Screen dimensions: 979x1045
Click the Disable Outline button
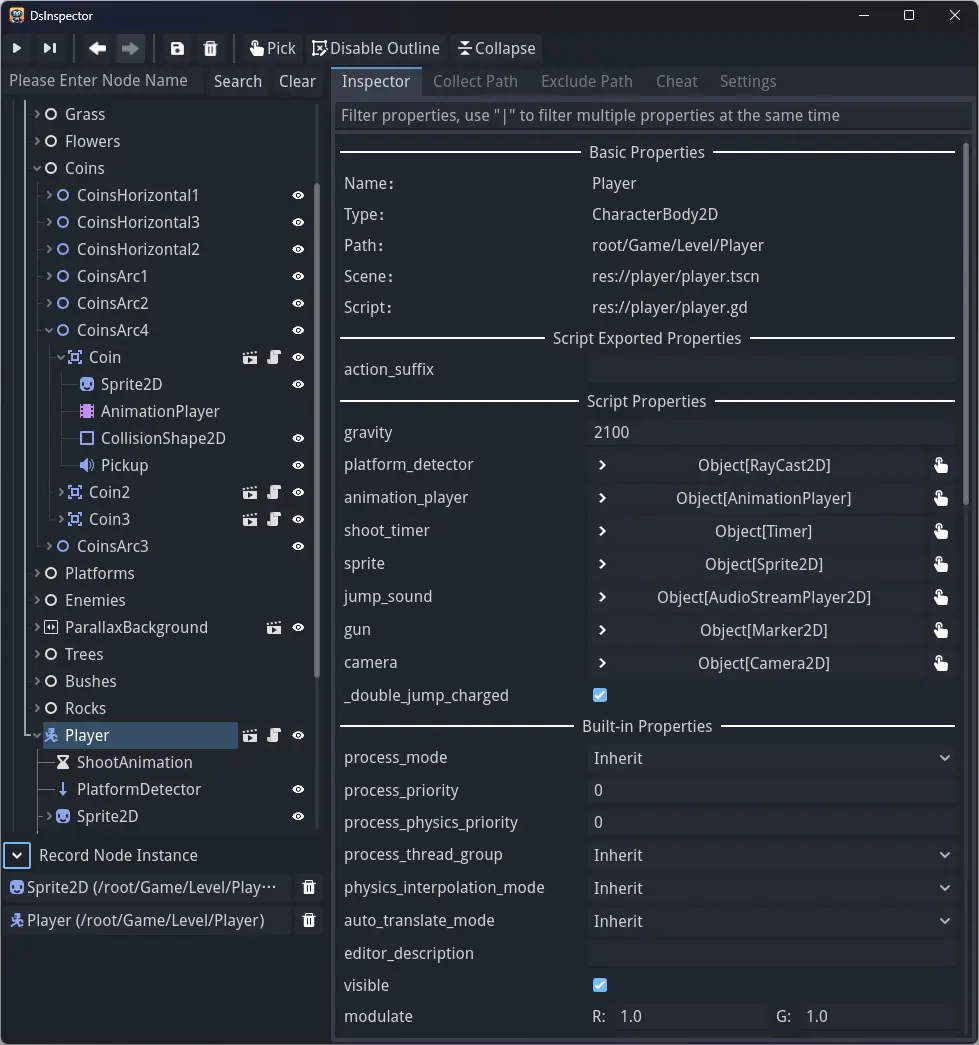pos(375,48)
